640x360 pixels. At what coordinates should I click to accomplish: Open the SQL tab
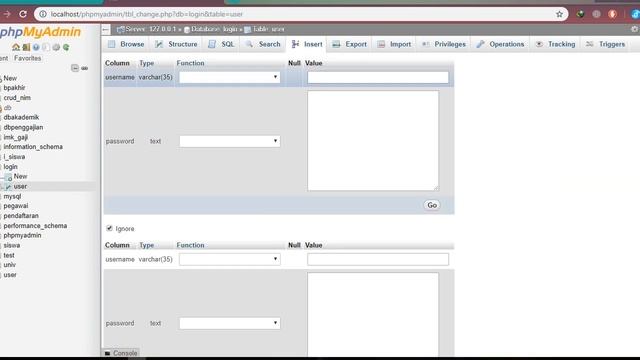coord(221,44)
